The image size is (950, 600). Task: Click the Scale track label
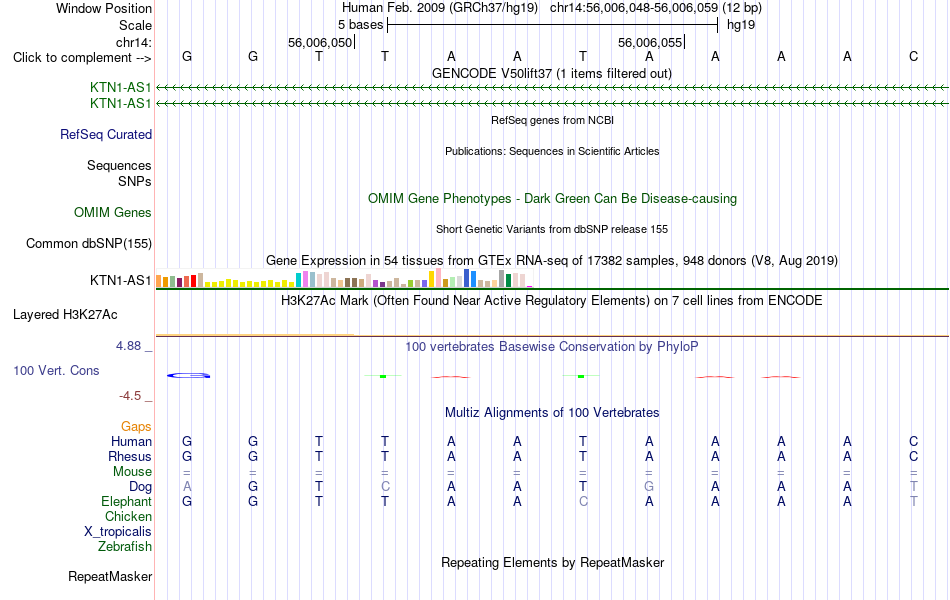click(x=135, y=25)
